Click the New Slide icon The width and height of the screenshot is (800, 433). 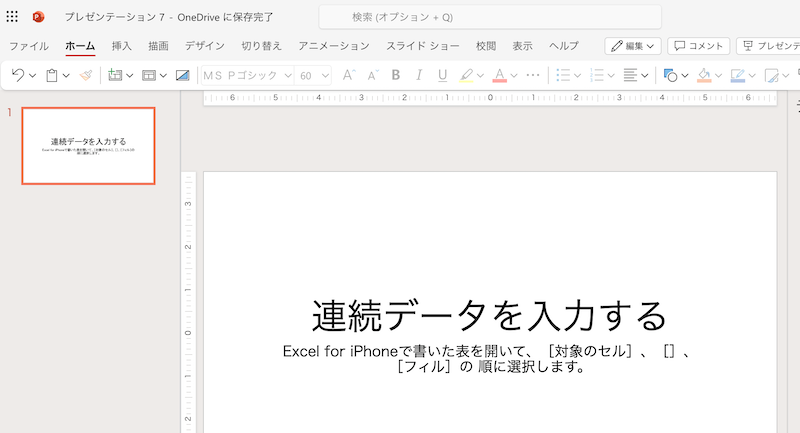point(115,75)
